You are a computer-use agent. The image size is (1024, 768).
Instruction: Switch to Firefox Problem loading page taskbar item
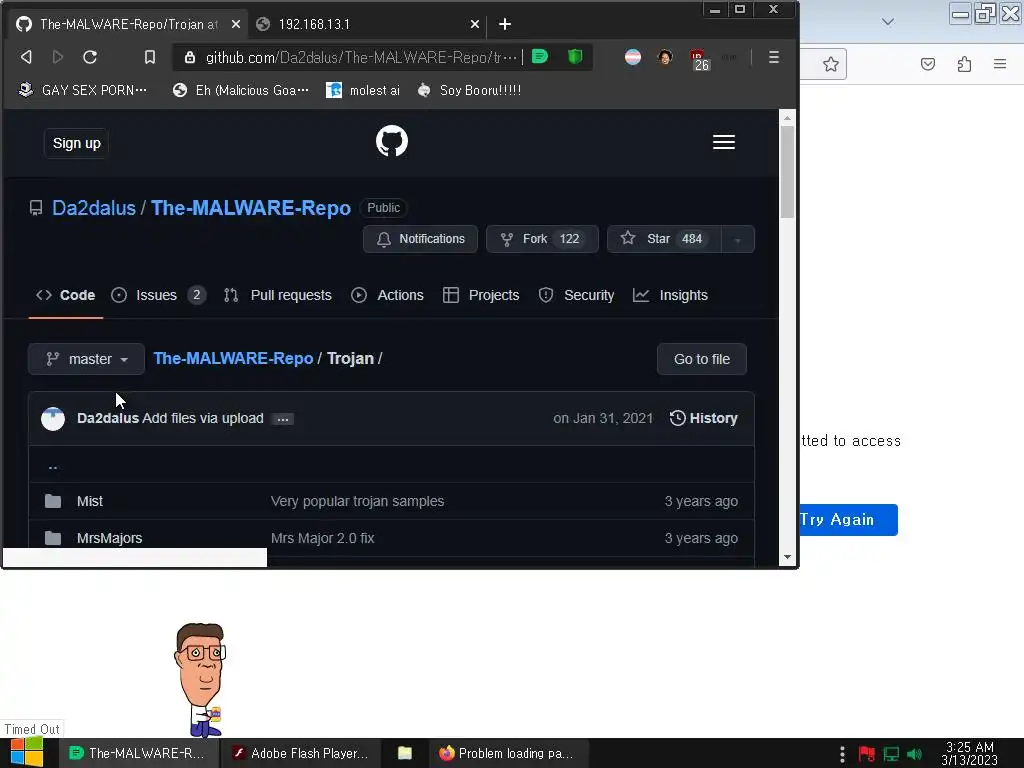click(509, 753)
